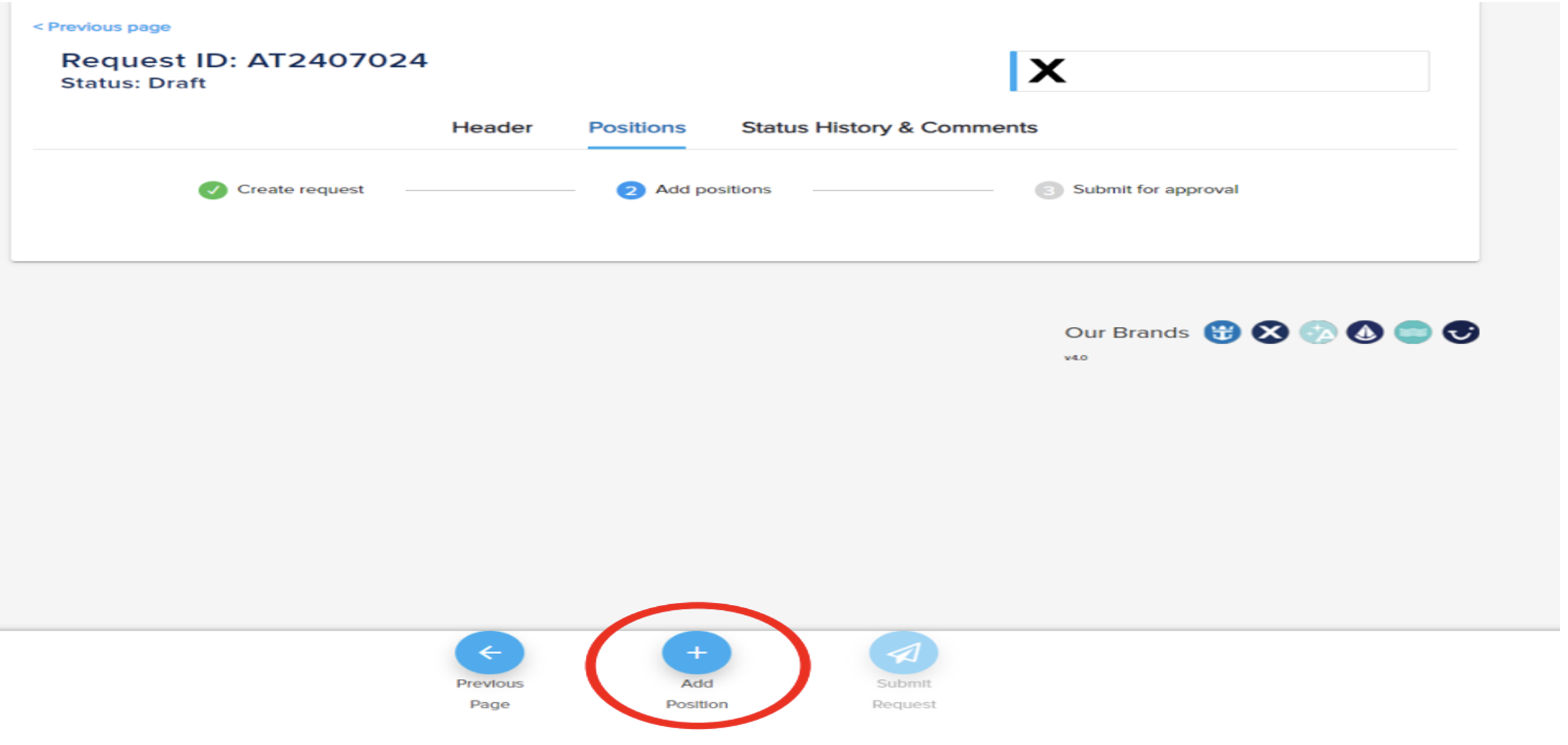This screenshot has width=1568, height=745.
Task: Click the Add Position plus button
Action: click(696, 652)
